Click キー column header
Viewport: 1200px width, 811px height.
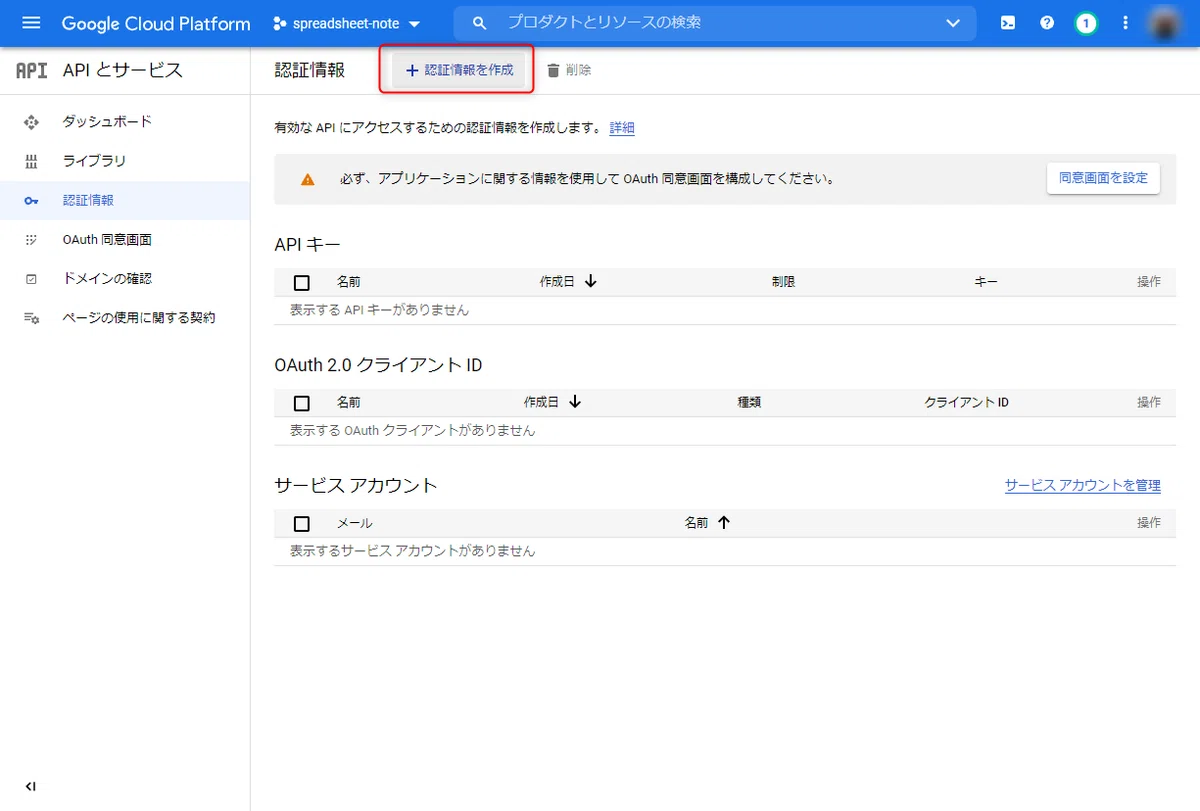pos(986,282)
